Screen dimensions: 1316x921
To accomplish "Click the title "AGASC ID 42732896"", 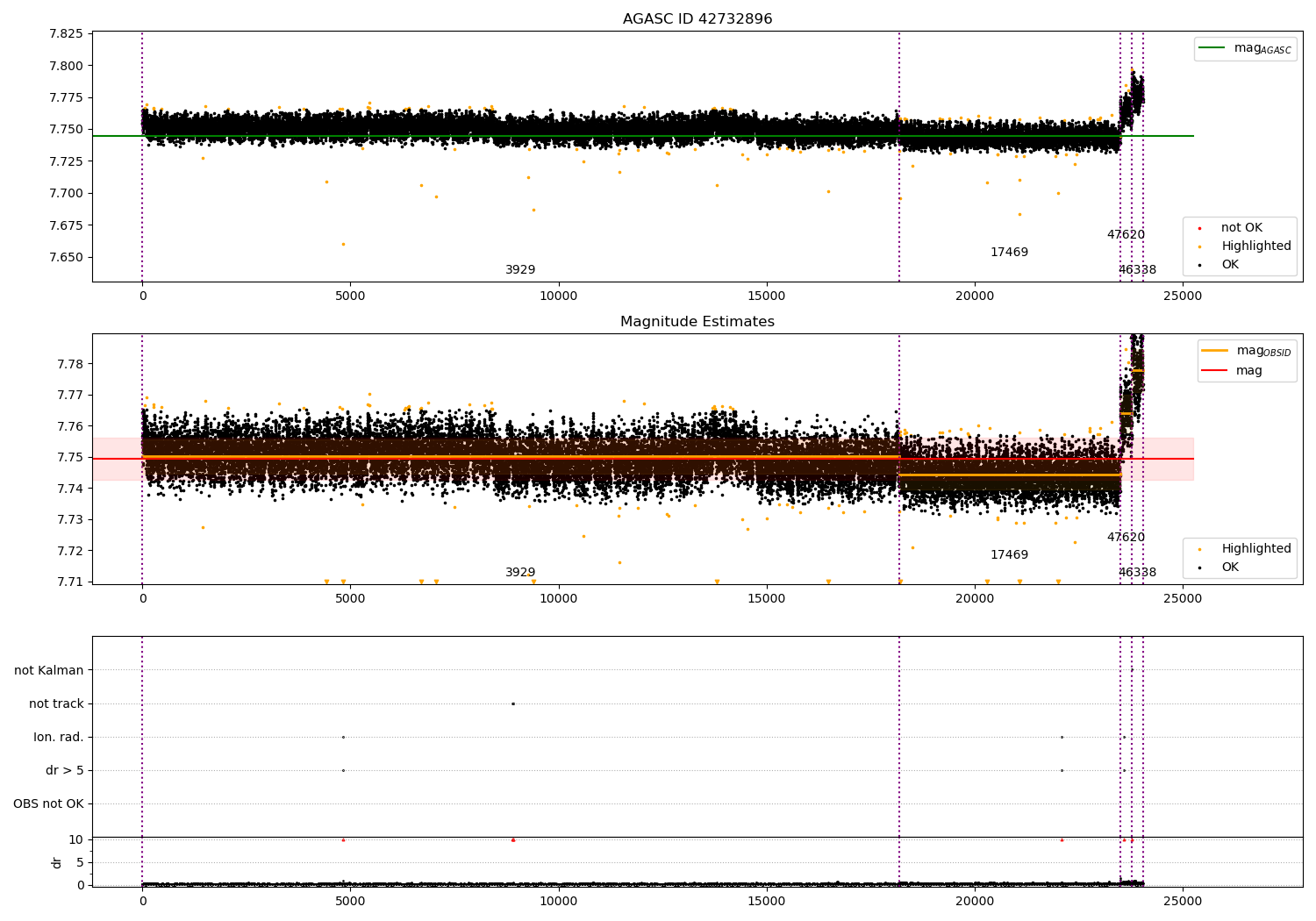I will (x=697, y=19).
